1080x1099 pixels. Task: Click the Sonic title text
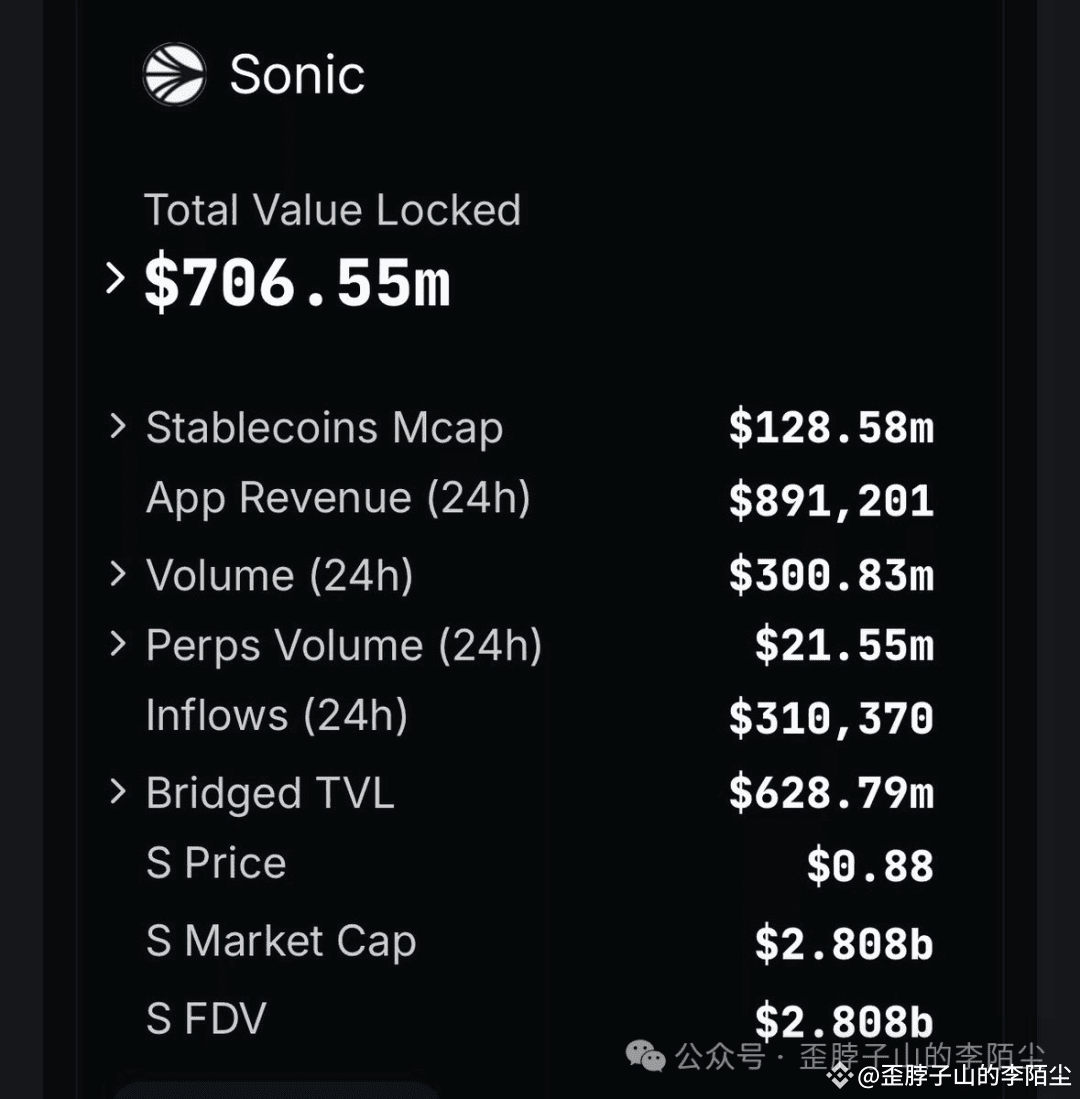click(297, 74)
